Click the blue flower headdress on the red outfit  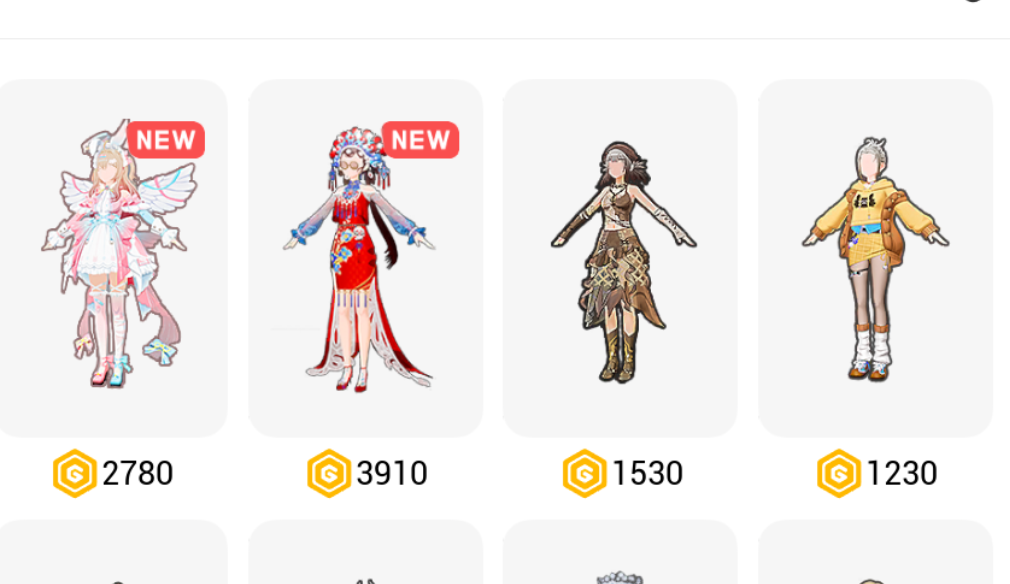[x=357, y=153]
